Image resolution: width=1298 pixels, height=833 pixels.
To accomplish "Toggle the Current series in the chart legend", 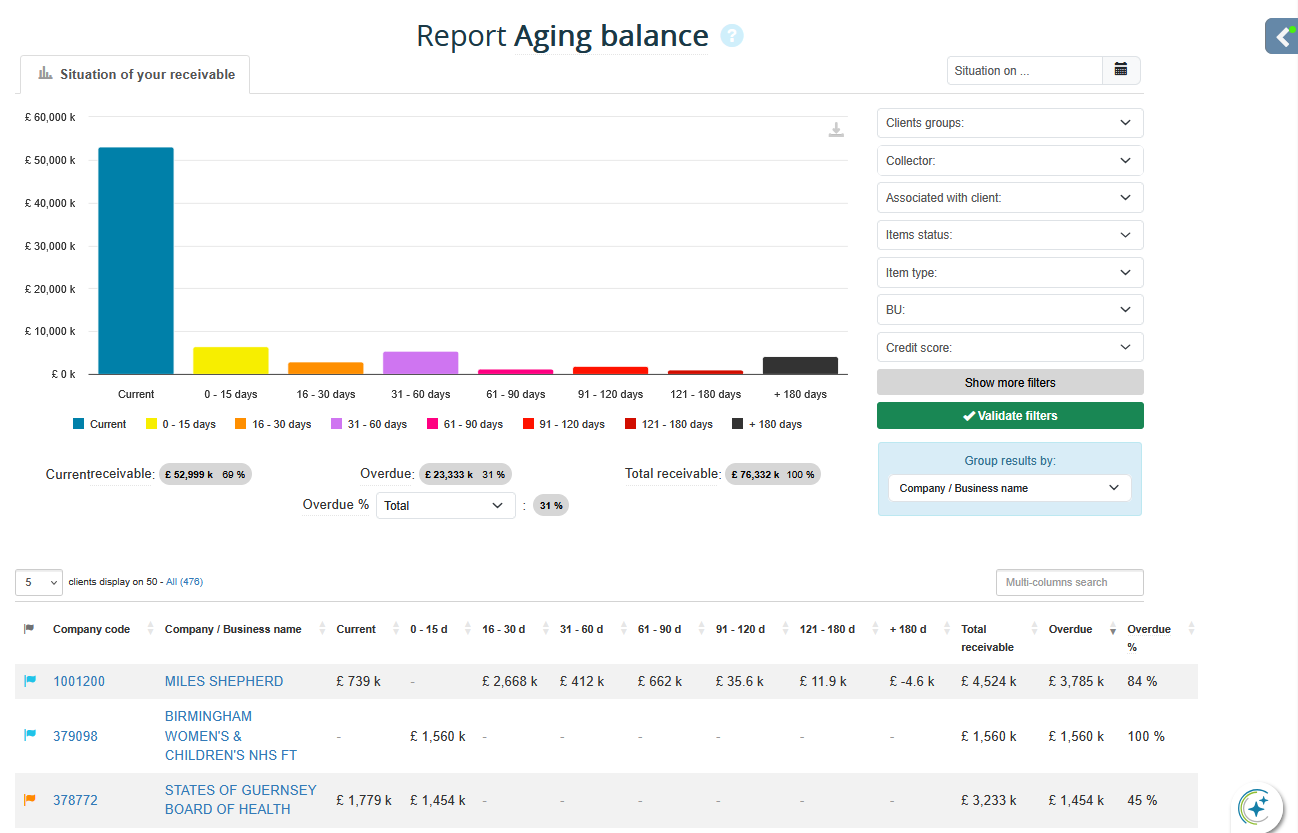I will tap(99, 424).
